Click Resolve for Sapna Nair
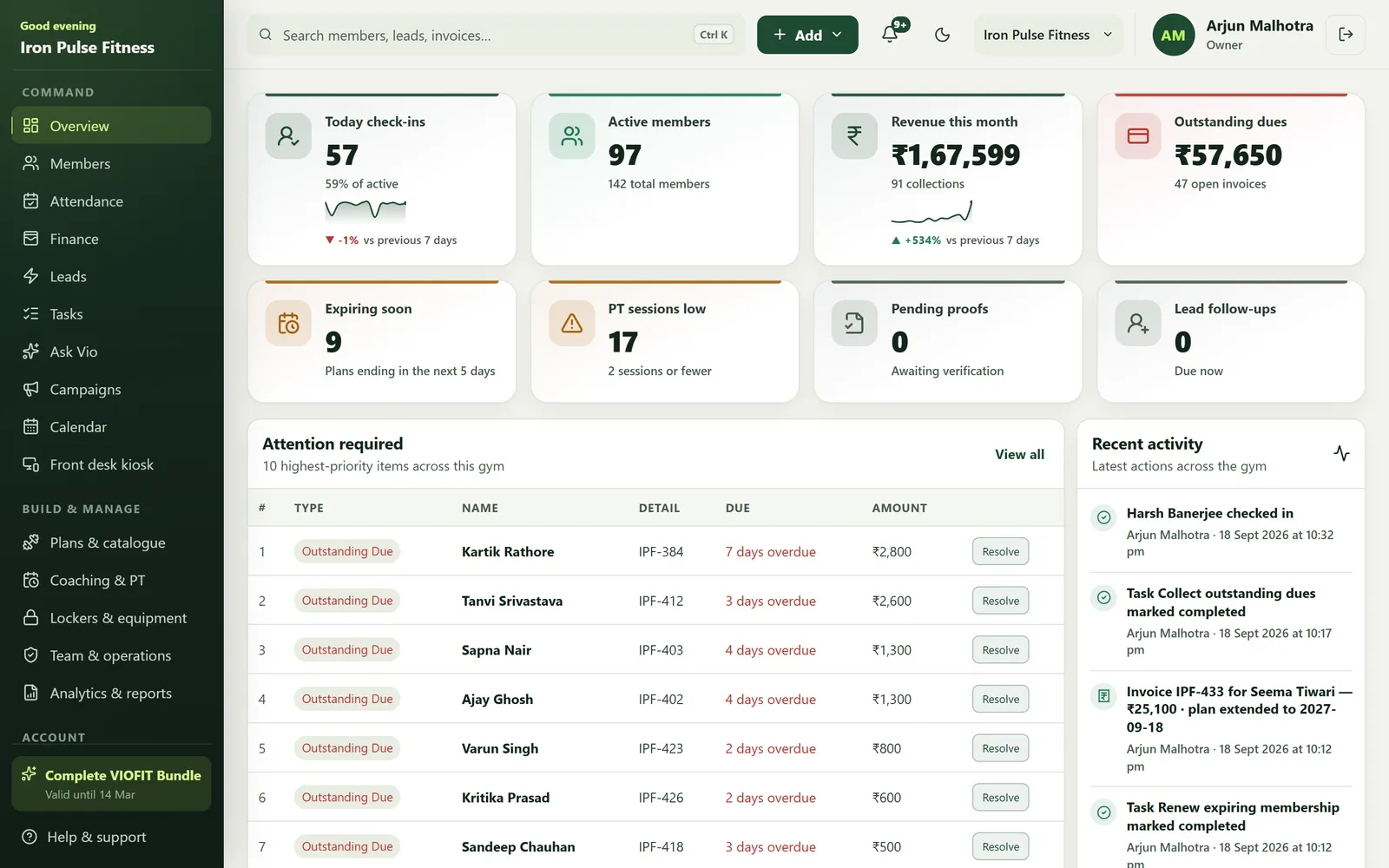This screenshot has width=1389, height=868. pyautogui.click(x=1000, y=650)
